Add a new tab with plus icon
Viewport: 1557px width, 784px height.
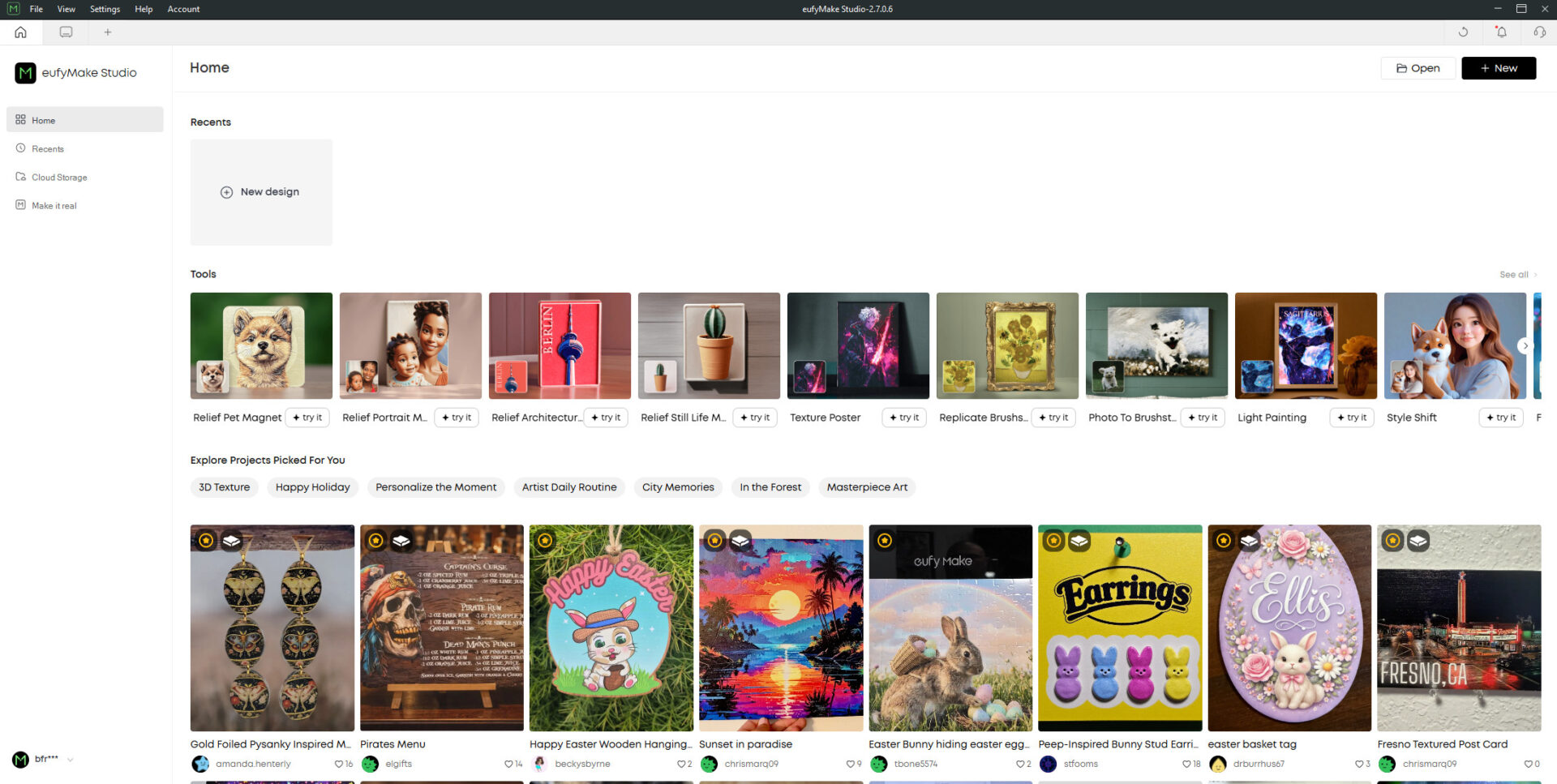[x=107, y=32]
